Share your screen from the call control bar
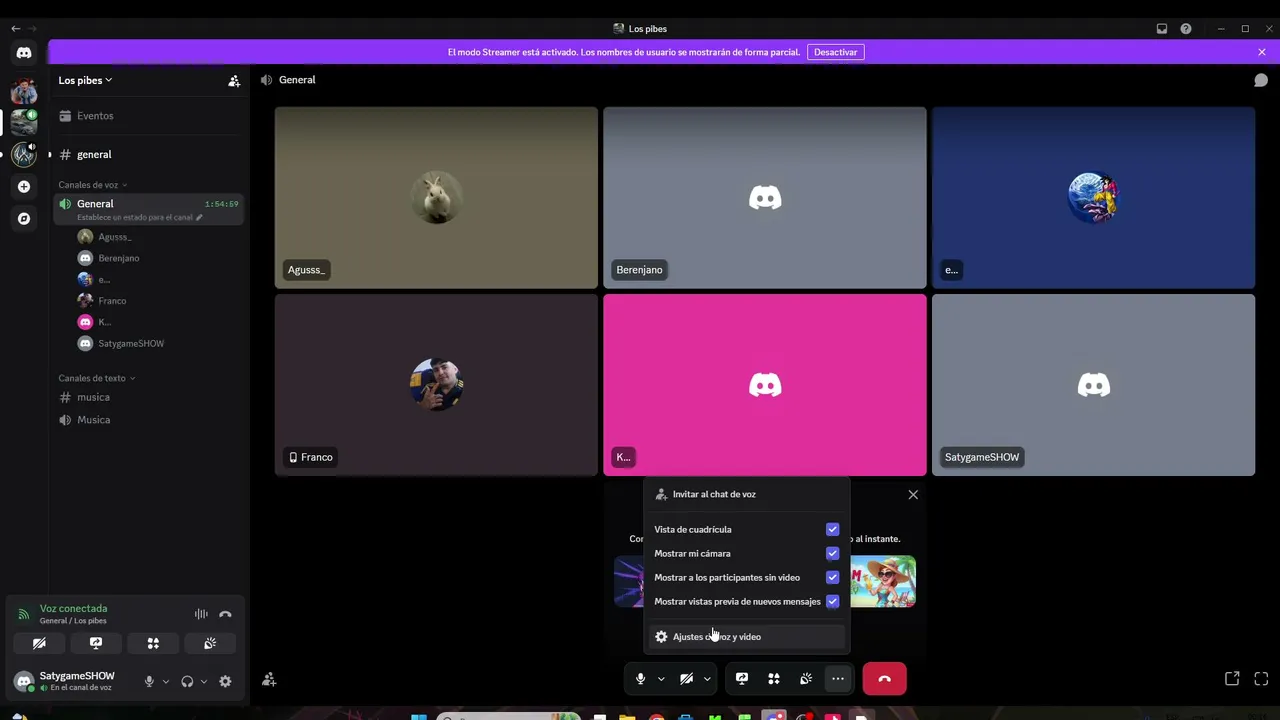Screen dimensions: 1280x720 [x=742, y=679]
